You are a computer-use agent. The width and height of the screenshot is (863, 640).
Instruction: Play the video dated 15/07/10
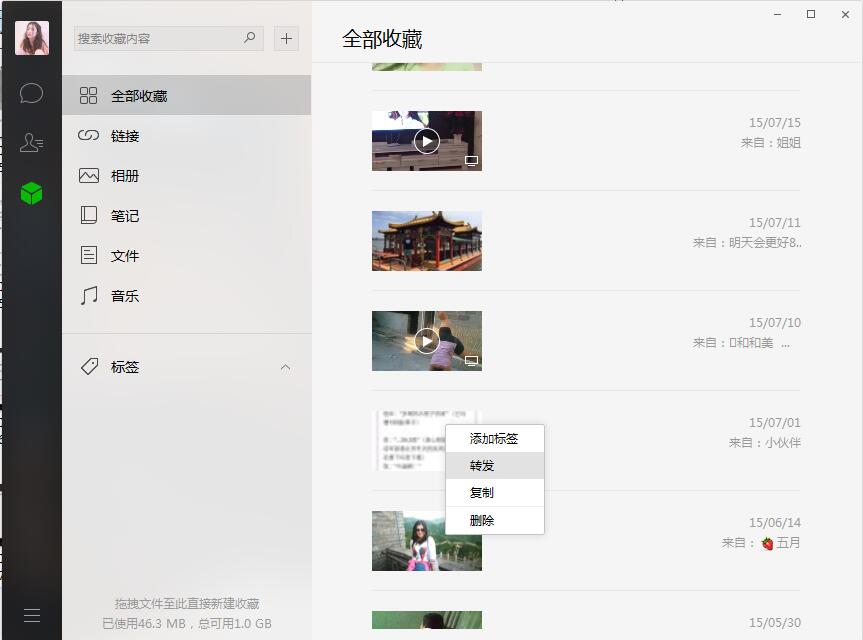[x=426, y=340]
